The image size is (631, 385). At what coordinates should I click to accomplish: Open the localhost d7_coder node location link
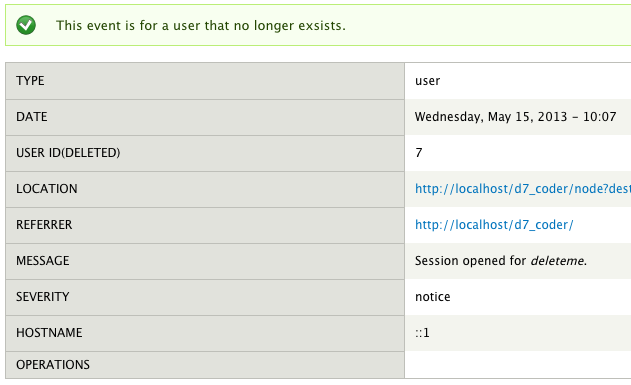pos(523,189)
